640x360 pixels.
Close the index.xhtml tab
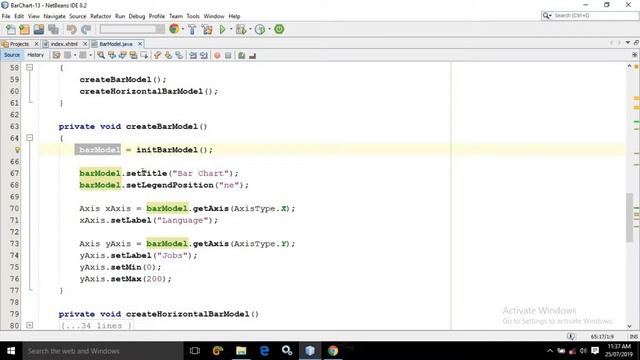click(85, 44)
